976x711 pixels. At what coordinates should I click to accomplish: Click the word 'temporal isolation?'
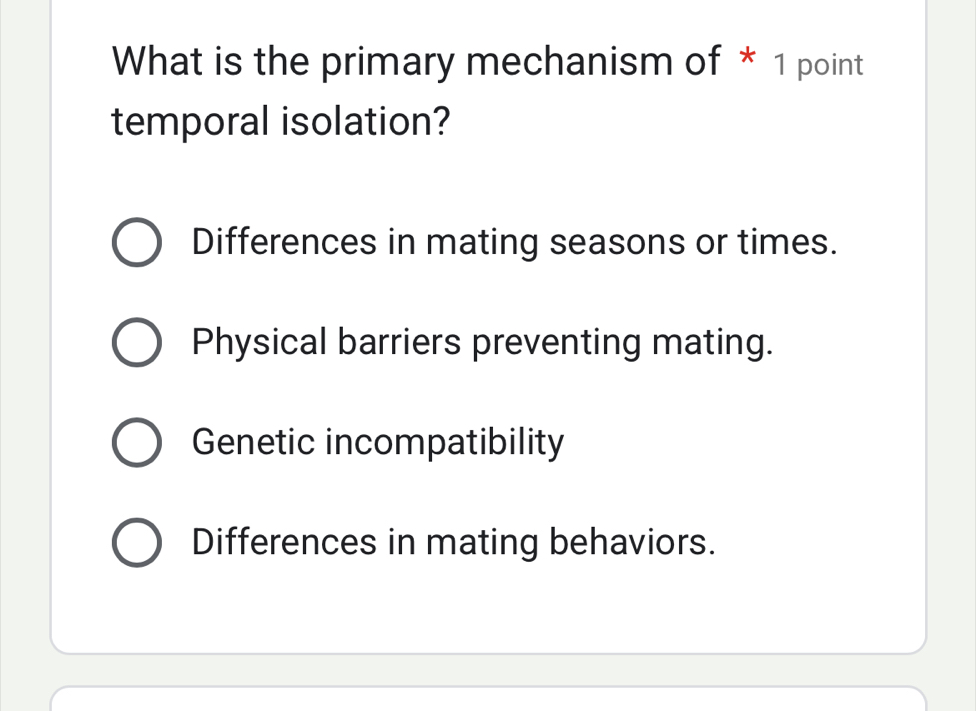(x=279, y=121)
